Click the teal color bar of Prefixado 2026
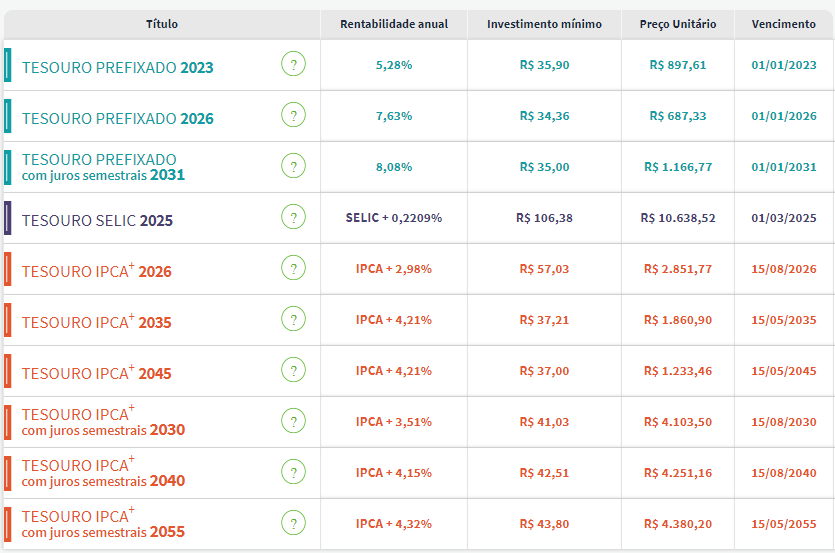 pyautogui.click(x=8, y=116)
